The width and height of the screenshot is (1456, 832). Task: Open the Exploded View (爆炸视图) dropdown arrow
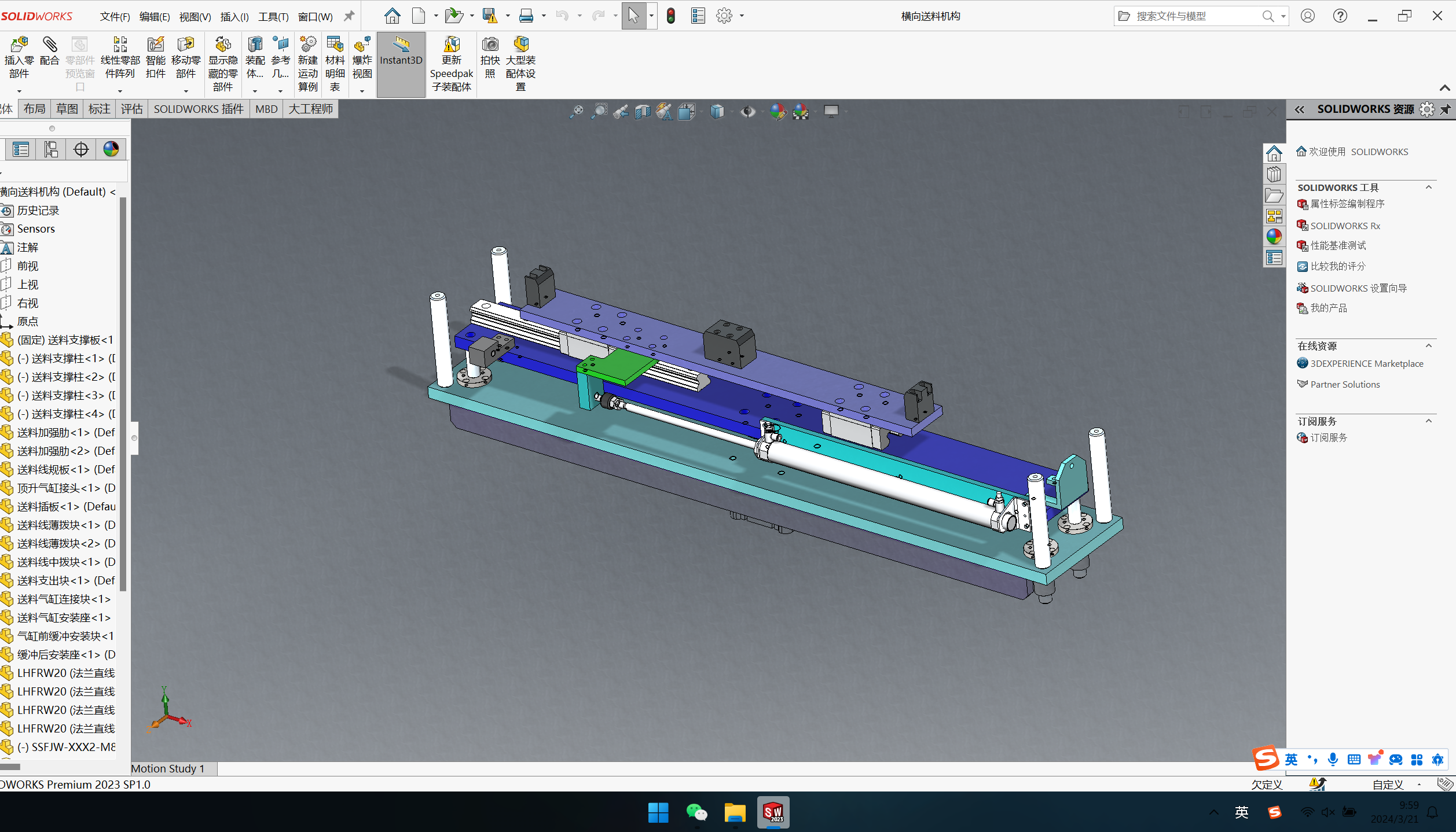(362, 91)
